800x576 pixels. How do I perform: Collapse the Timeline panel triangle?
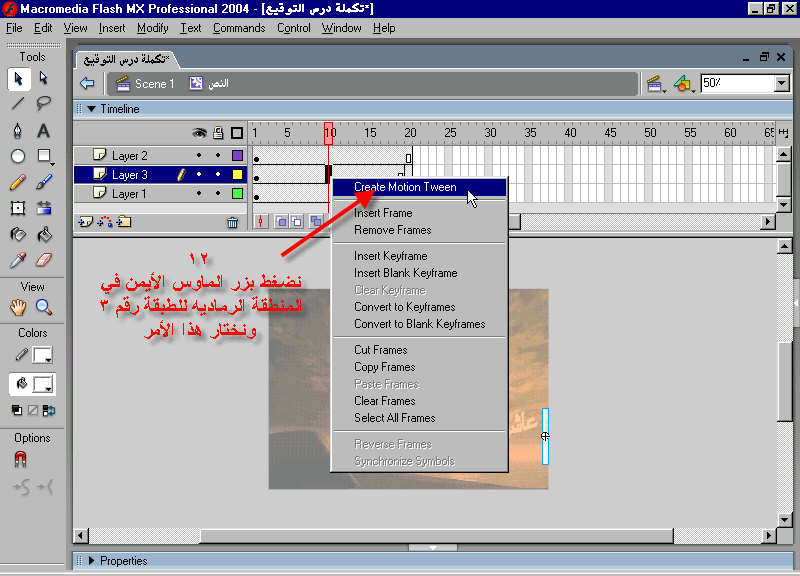(92, 109)
